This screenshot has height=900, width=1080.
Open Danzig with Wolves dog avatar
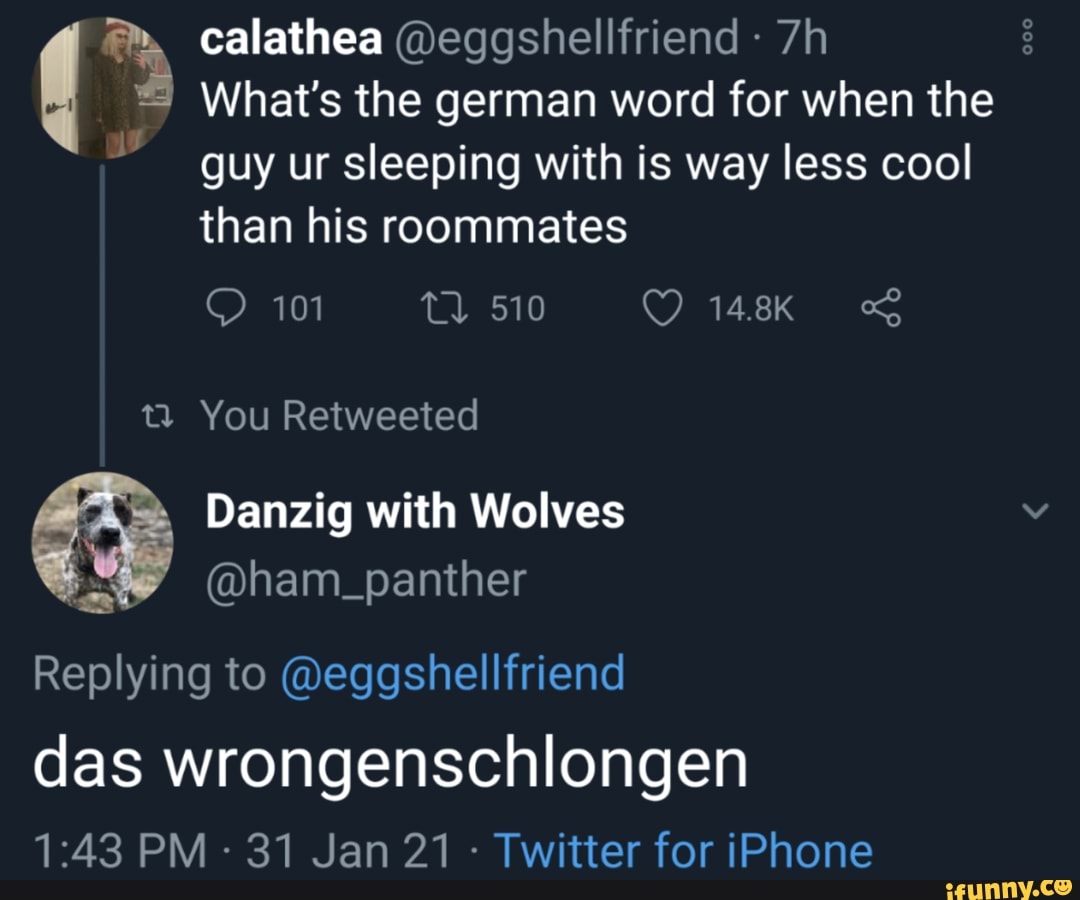tap(102, 543)
